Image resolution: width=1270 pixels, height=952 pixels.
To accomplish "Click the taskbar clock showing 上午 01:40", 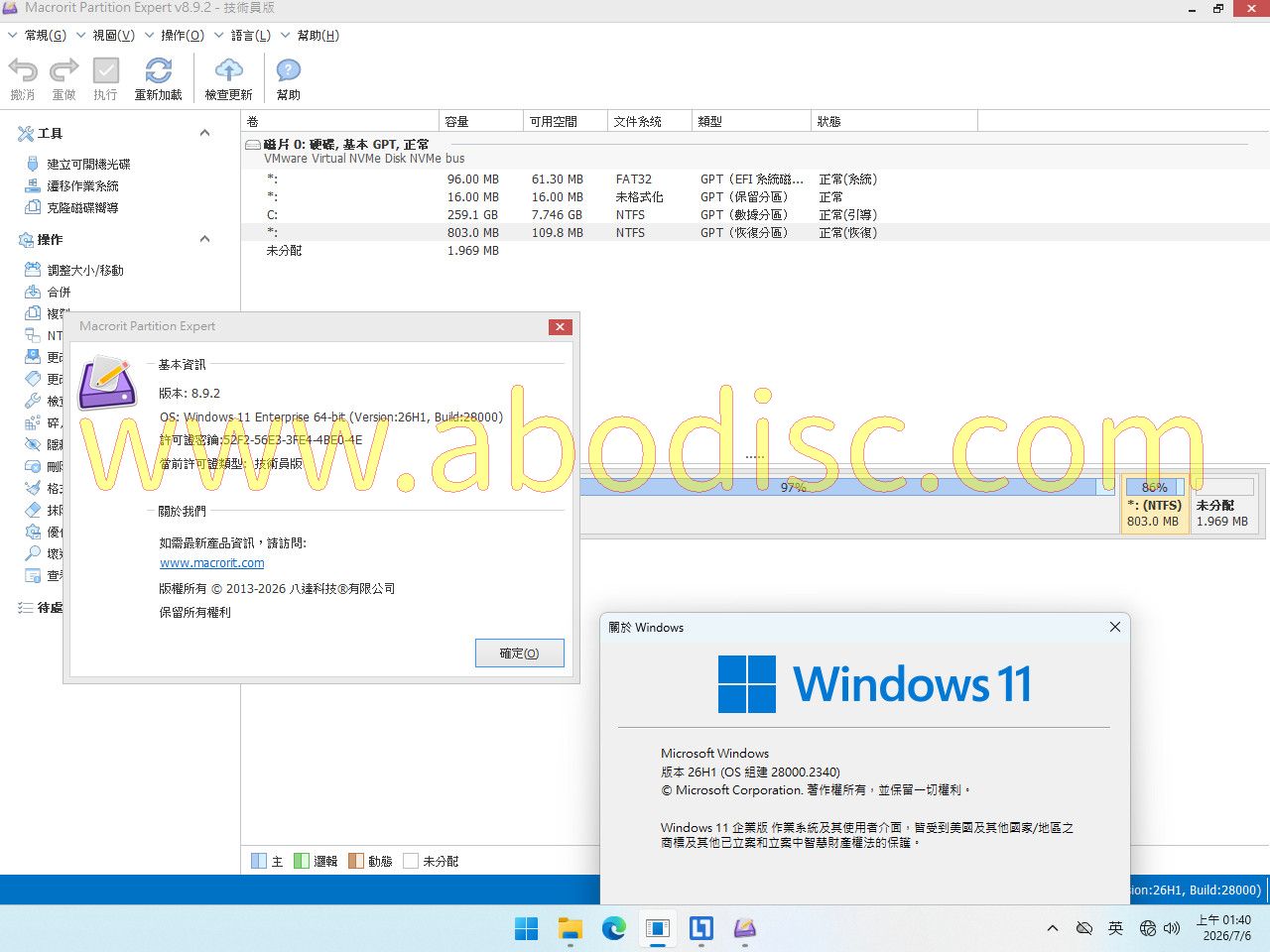I will [x=1222, y=928].
